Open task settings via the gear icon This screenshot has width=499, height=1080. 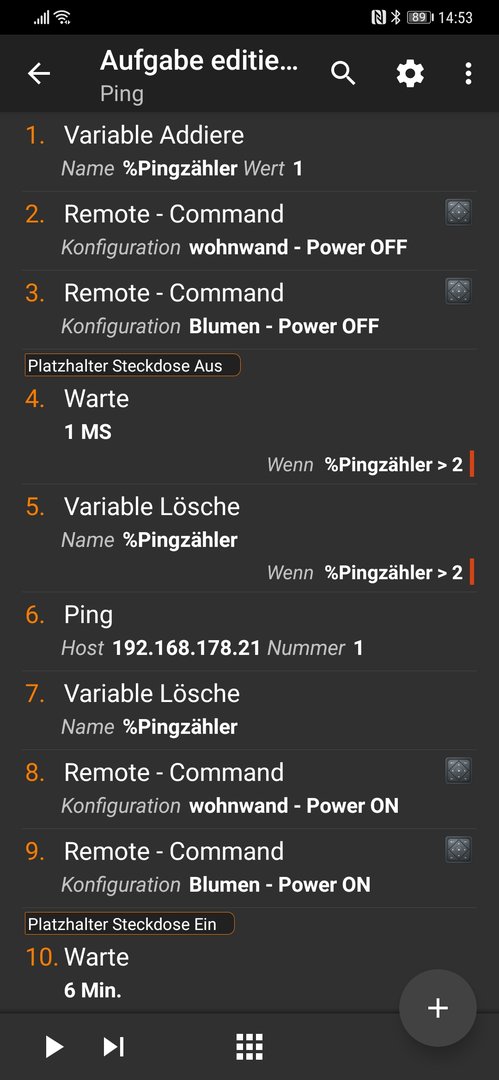tap(410, 73)
